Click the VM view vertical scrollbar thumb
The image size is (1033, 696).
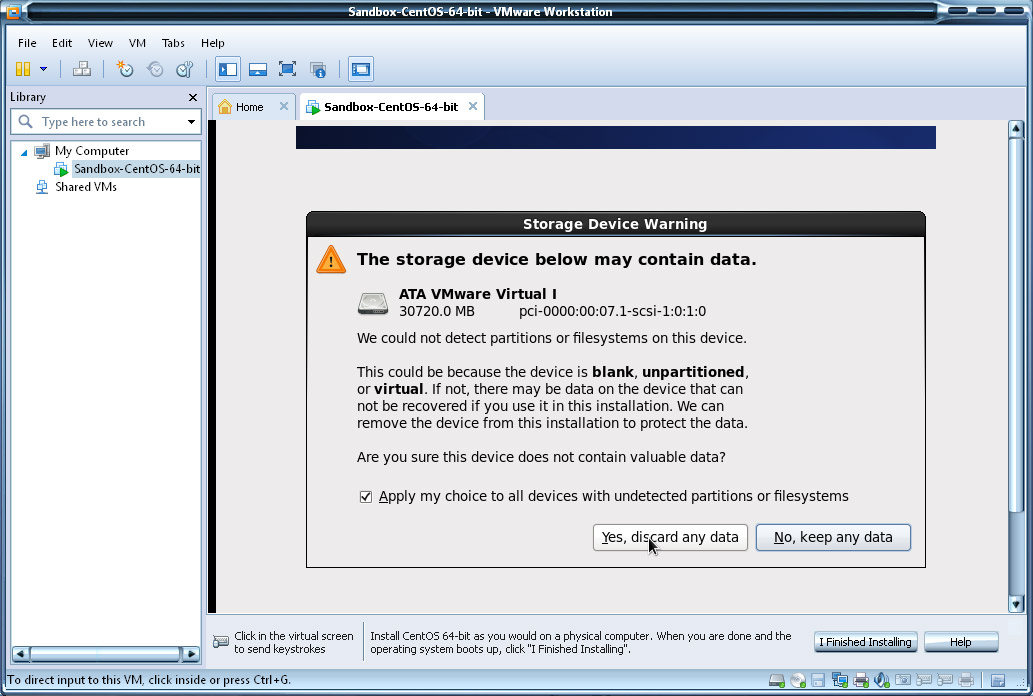click(x=1016, y=324)
